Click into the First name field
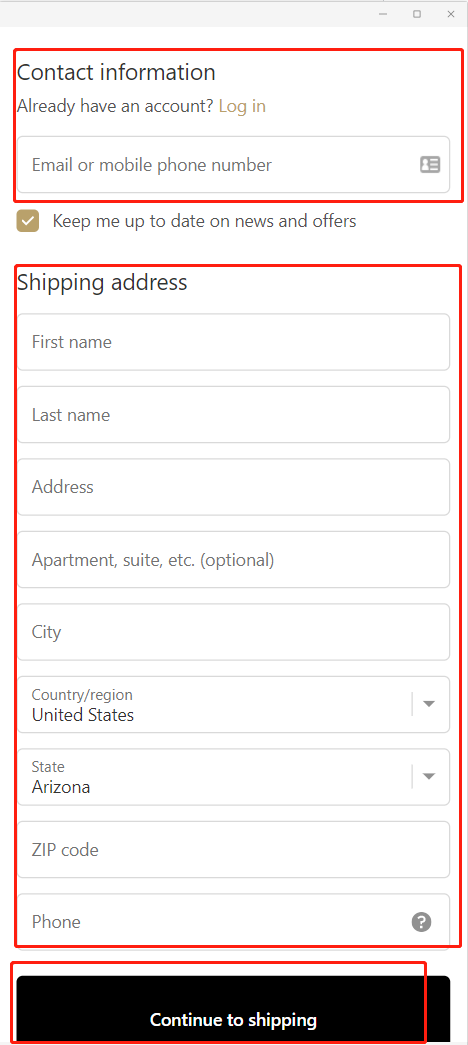 point(233,342)
